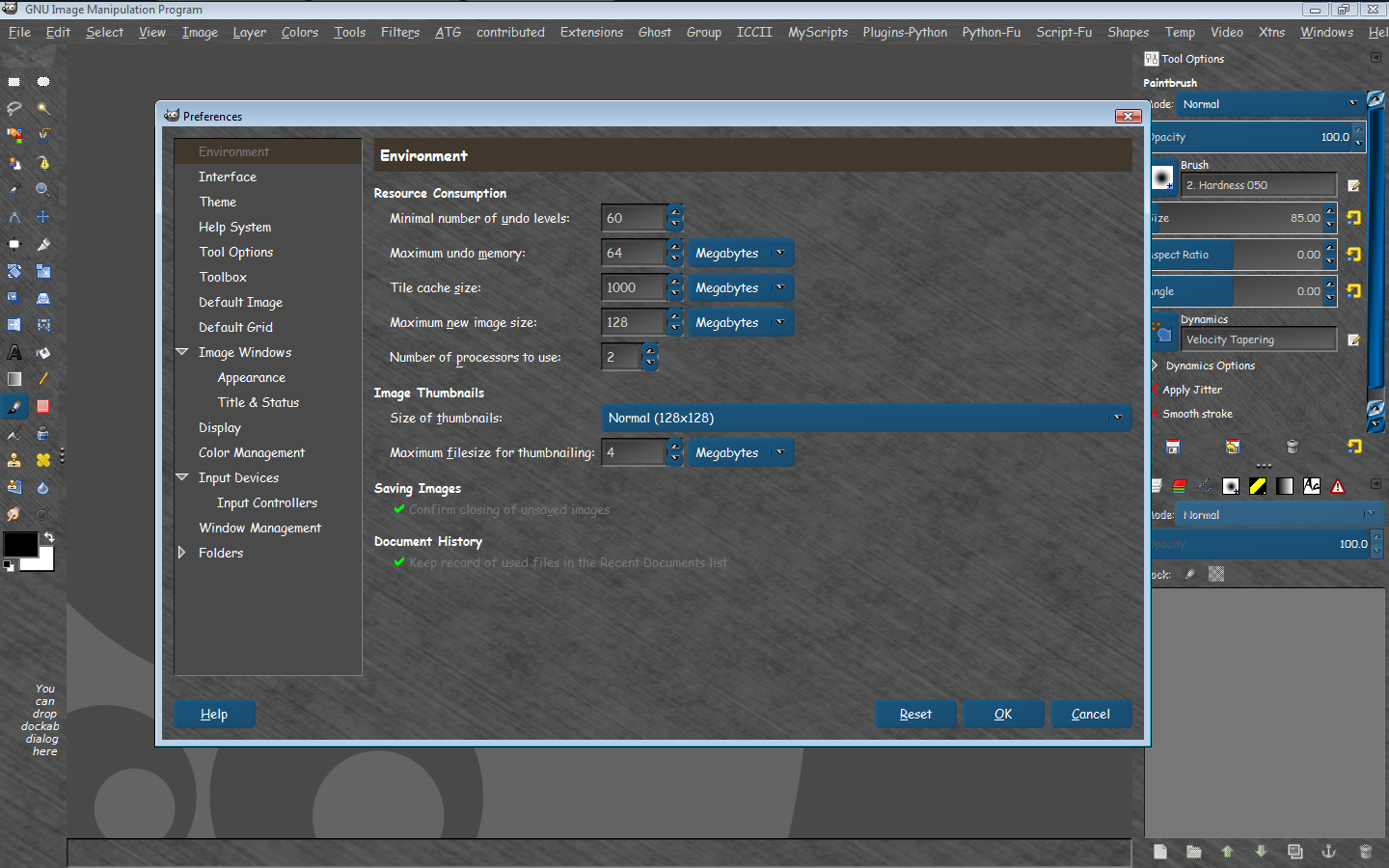Cancel the Preferences dialog
This screenshot has height=868, width=1389.
(1091, 715)
